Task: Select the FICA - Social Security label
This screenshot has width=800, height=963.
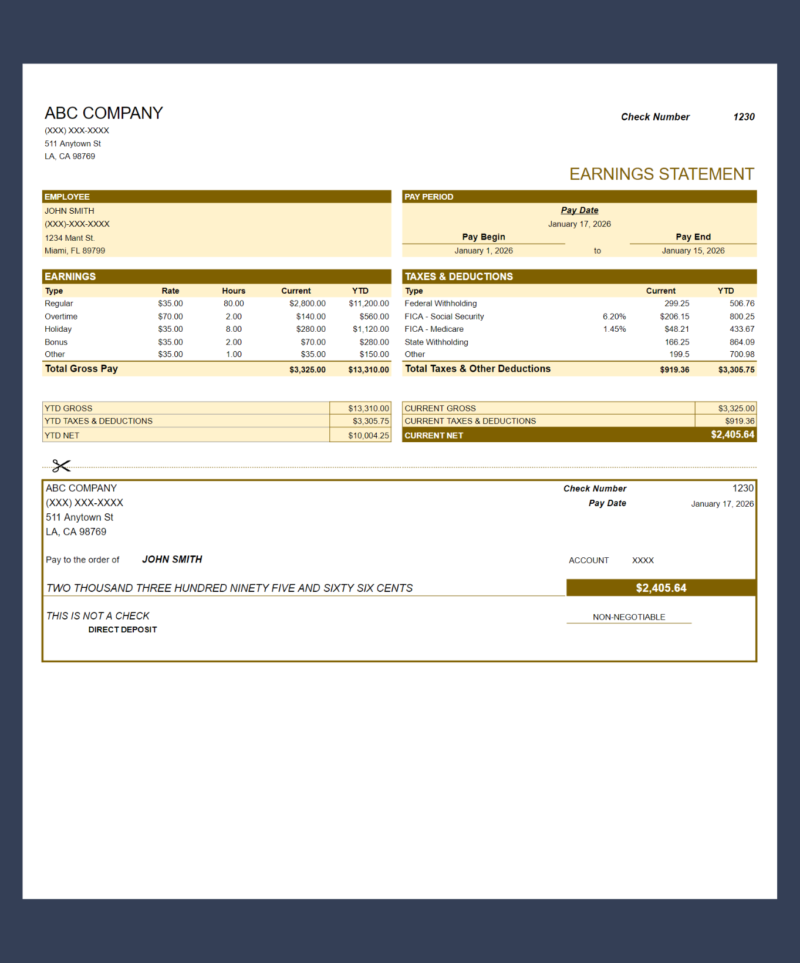Action: coord(444,316)
